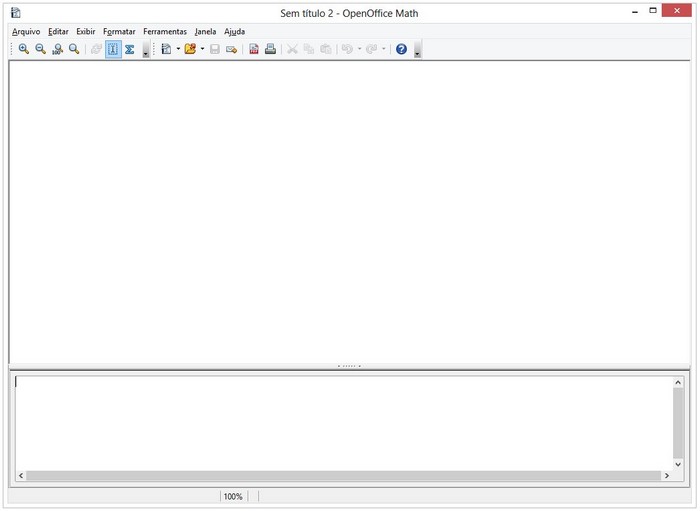Click the command window scroll up arrow
This screenshot has width=700, height=511.
point(678,382)
